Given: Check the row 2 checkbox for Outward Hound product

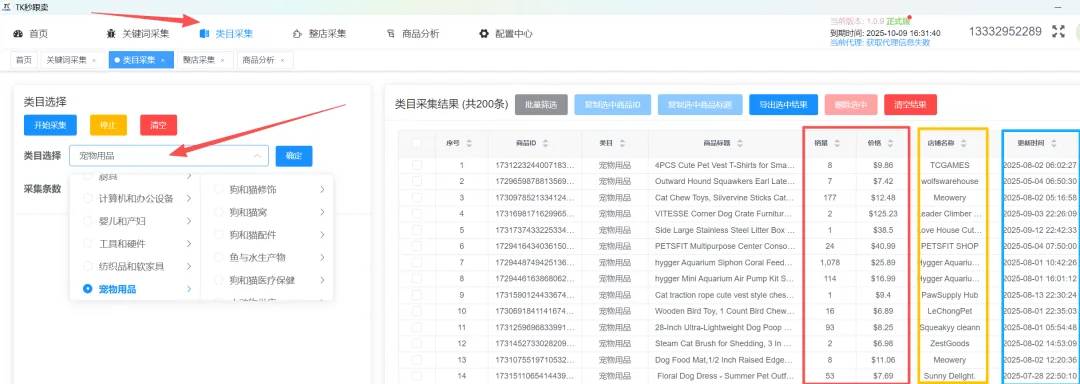Looking at the screenshot, I should coord(417,181).
